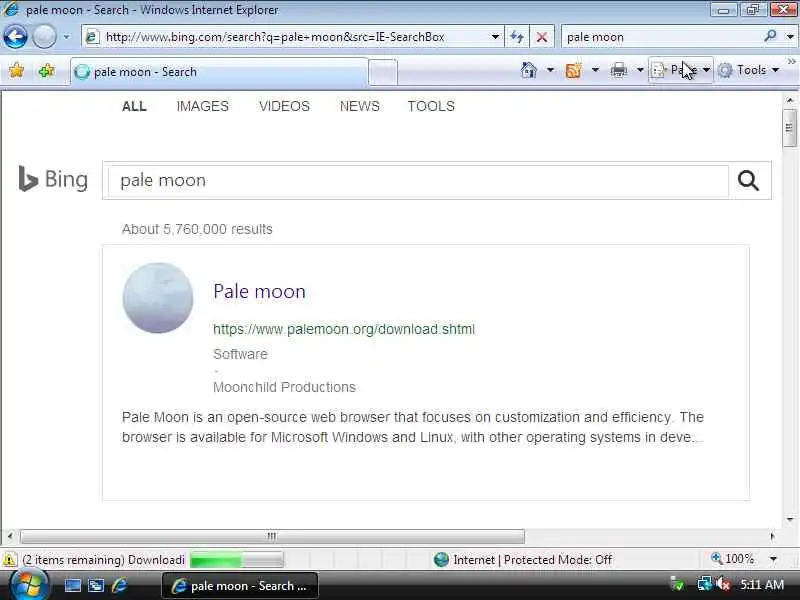The width and height of the screenshot is (800, 600).
Task: Click the Bing logo
Action: pyautogui.click(x=53, y=179)
